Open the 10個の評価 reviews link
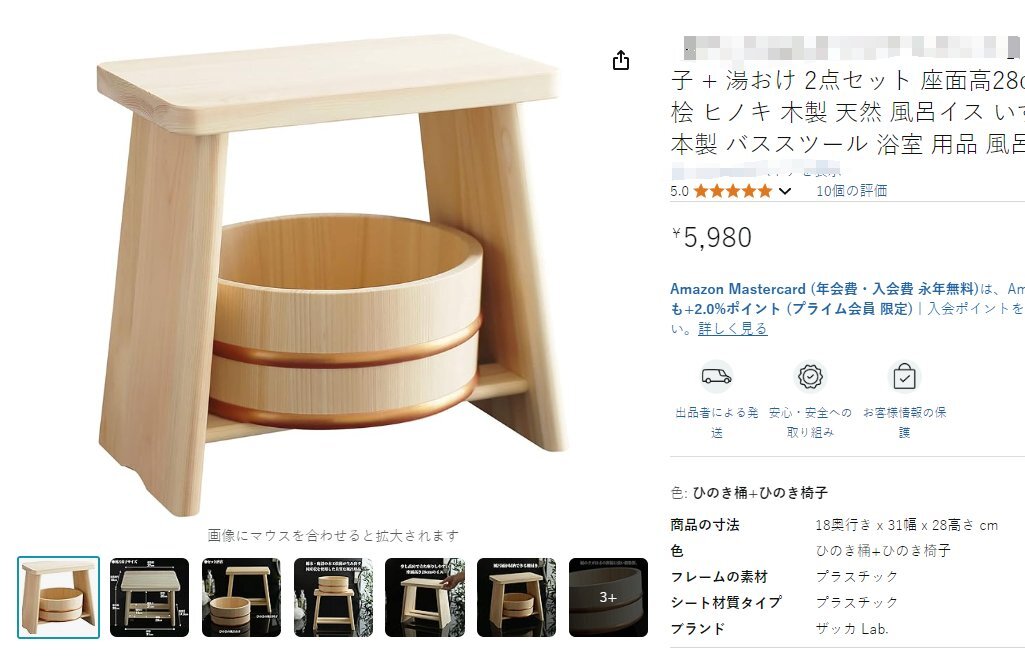Image resolution: width=1025 pixels, height=661 pixels. [x=851, y=191]
